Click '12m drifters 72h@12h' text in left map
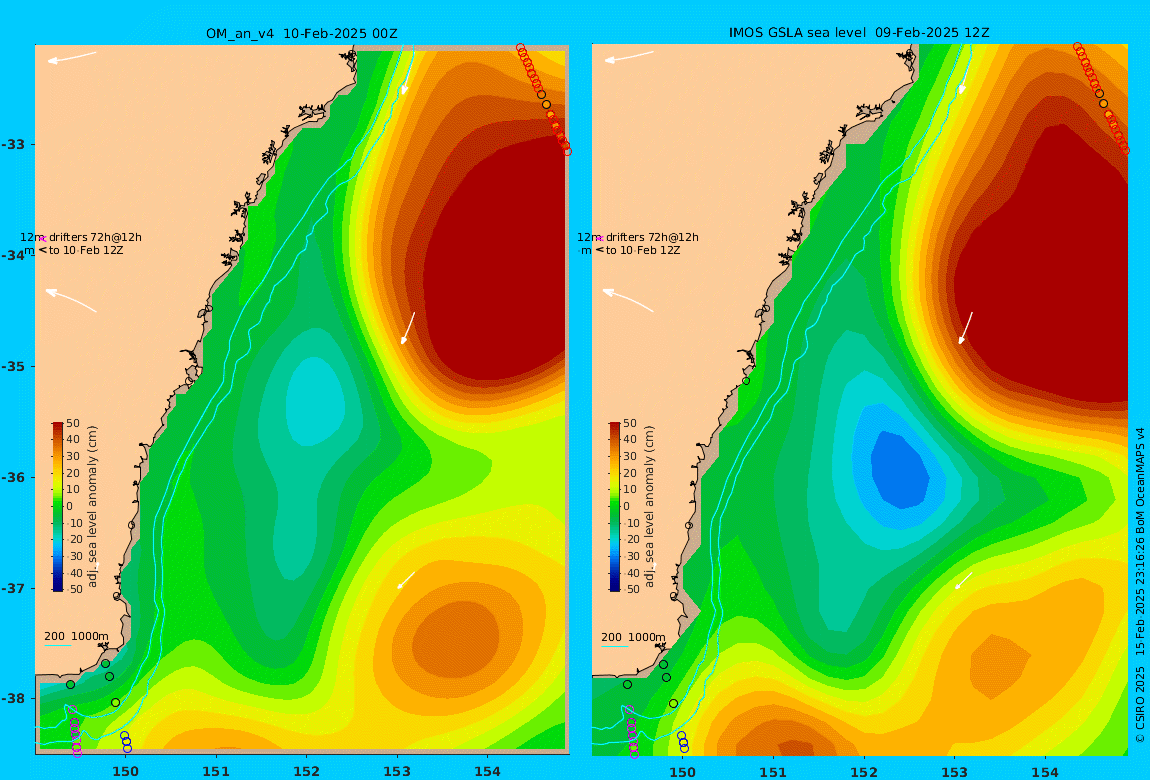1150x780 pixels. [81, 238]
